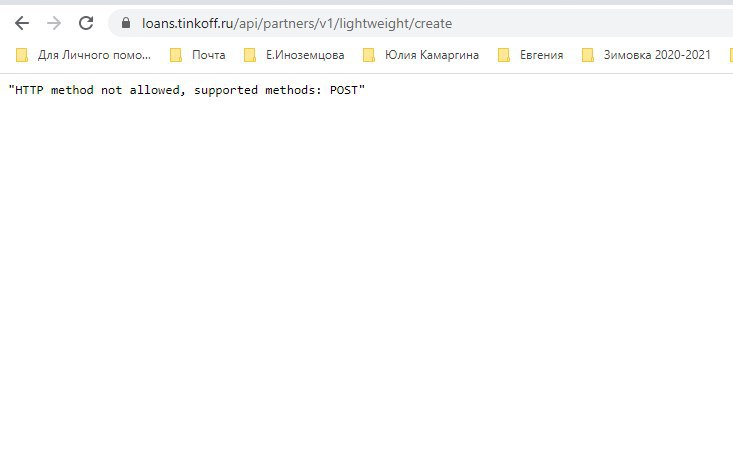Open the 'Для Личного помо...' bookmark folder
The width and height of the screenshot is (733, 454).
(x=83, y=55)
